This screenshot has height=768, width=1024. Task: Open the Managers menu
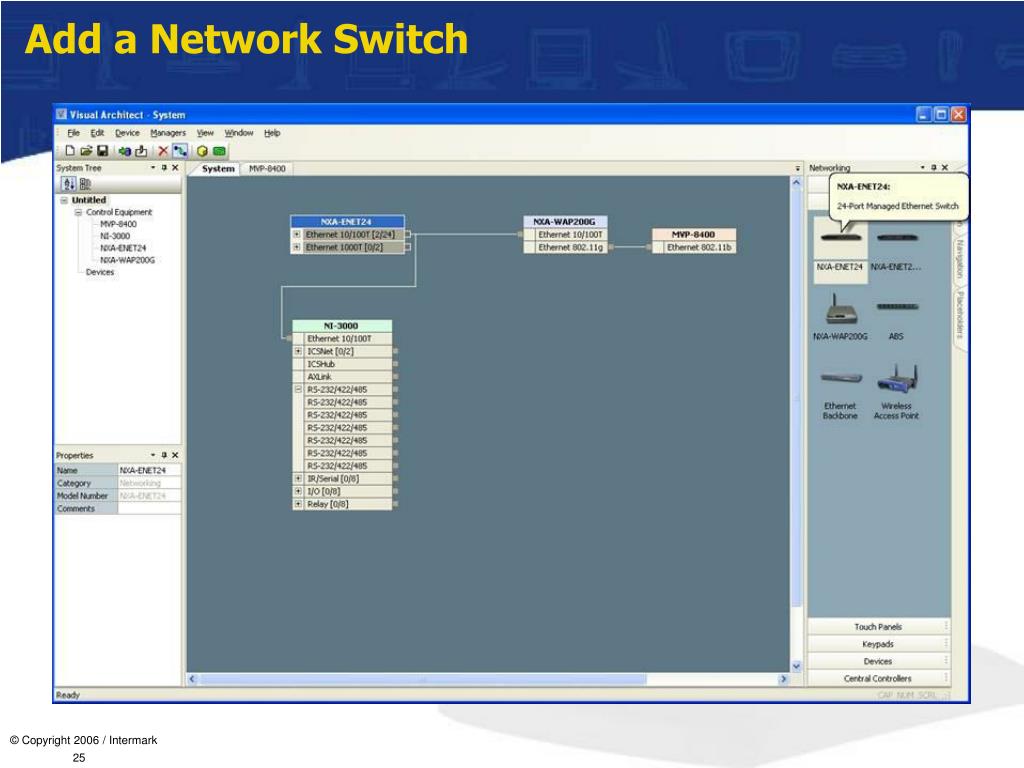pos(168,133)
